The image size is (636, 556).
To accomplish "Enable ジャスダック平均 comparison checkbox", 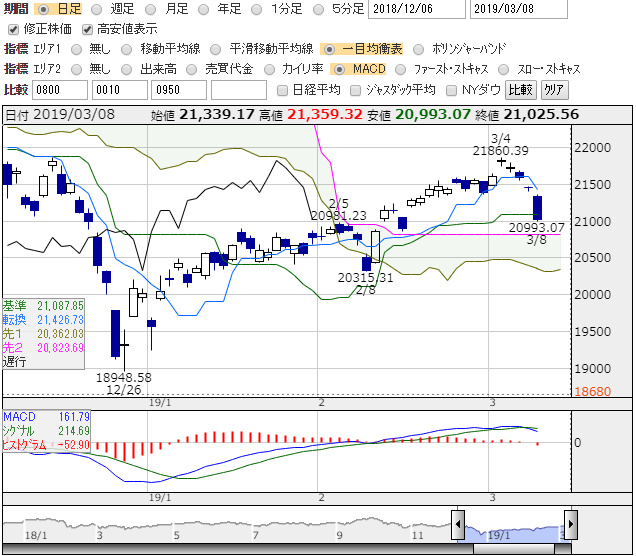I will coord(355,90).
